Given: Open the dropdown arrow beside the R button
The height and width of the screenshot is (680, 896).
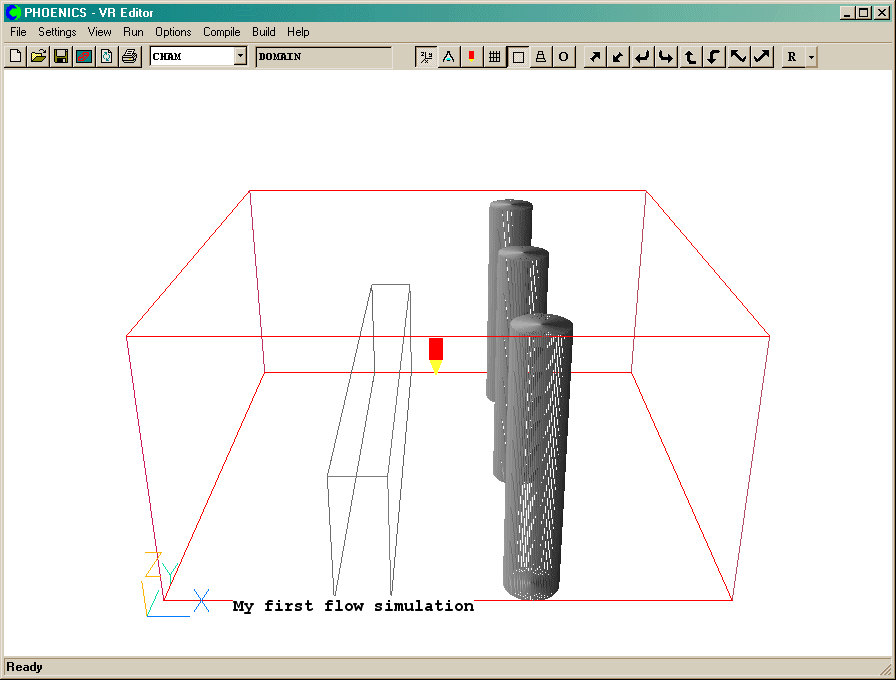Looking at the screenshot, I should [x=811, y=57].
